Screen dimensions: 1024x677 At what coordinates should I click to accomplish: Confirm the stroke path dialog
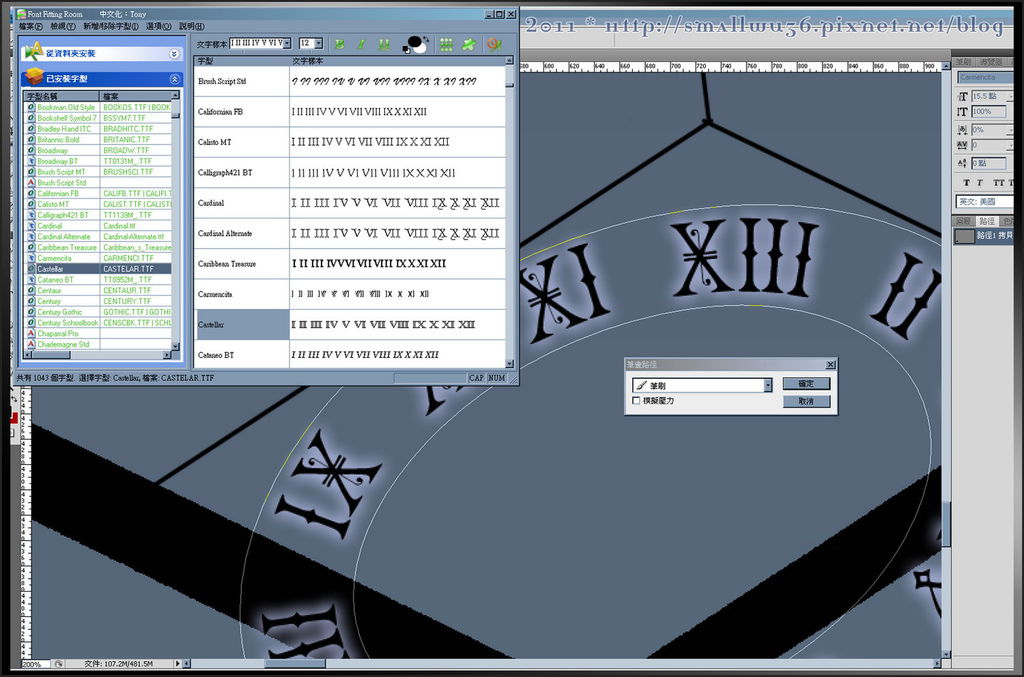coord(807,383)
